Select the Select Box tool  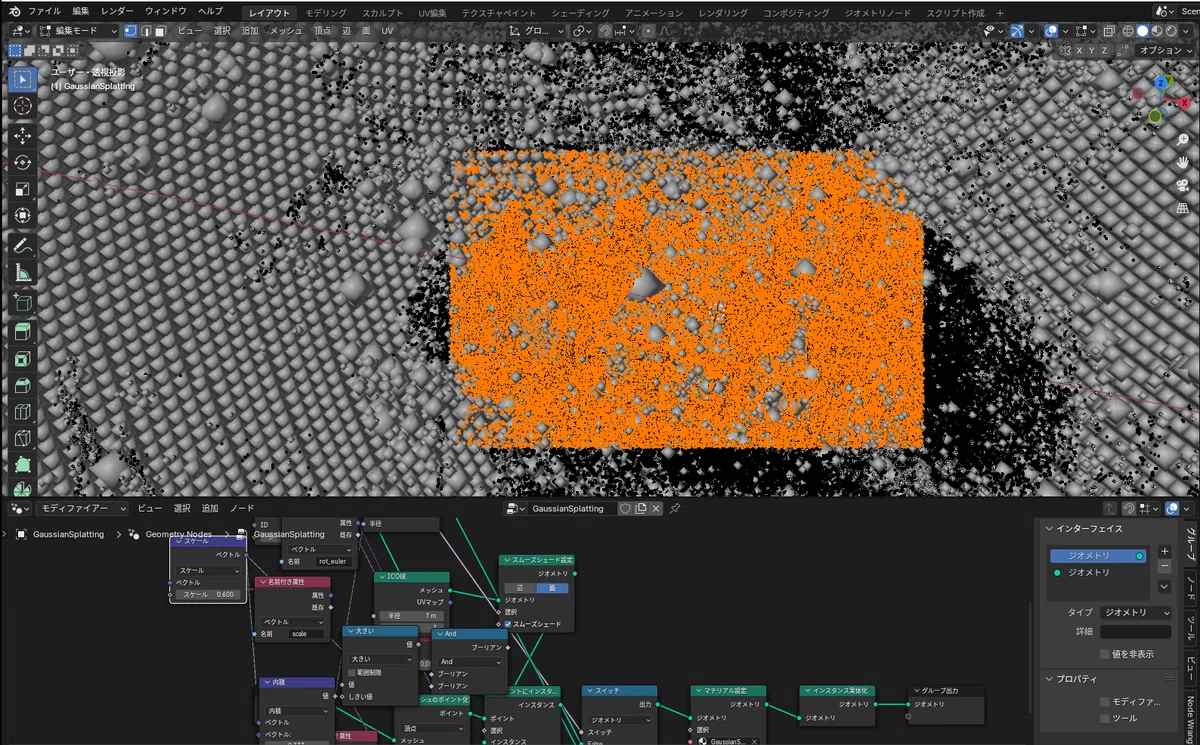coord(22,79)
